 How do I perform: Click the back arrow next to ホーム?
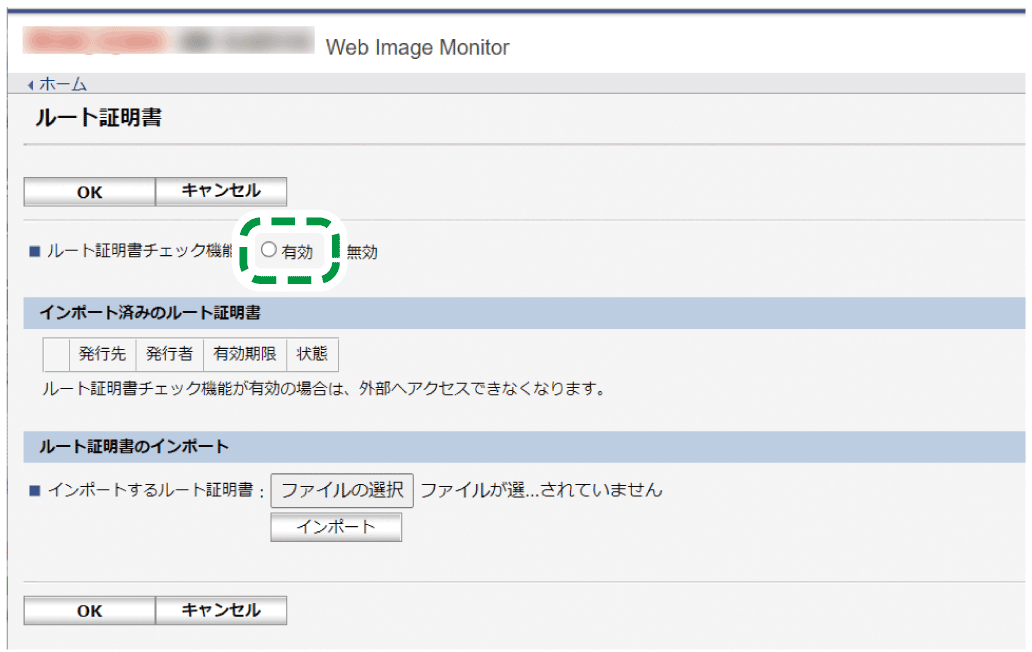coord(33,85)
